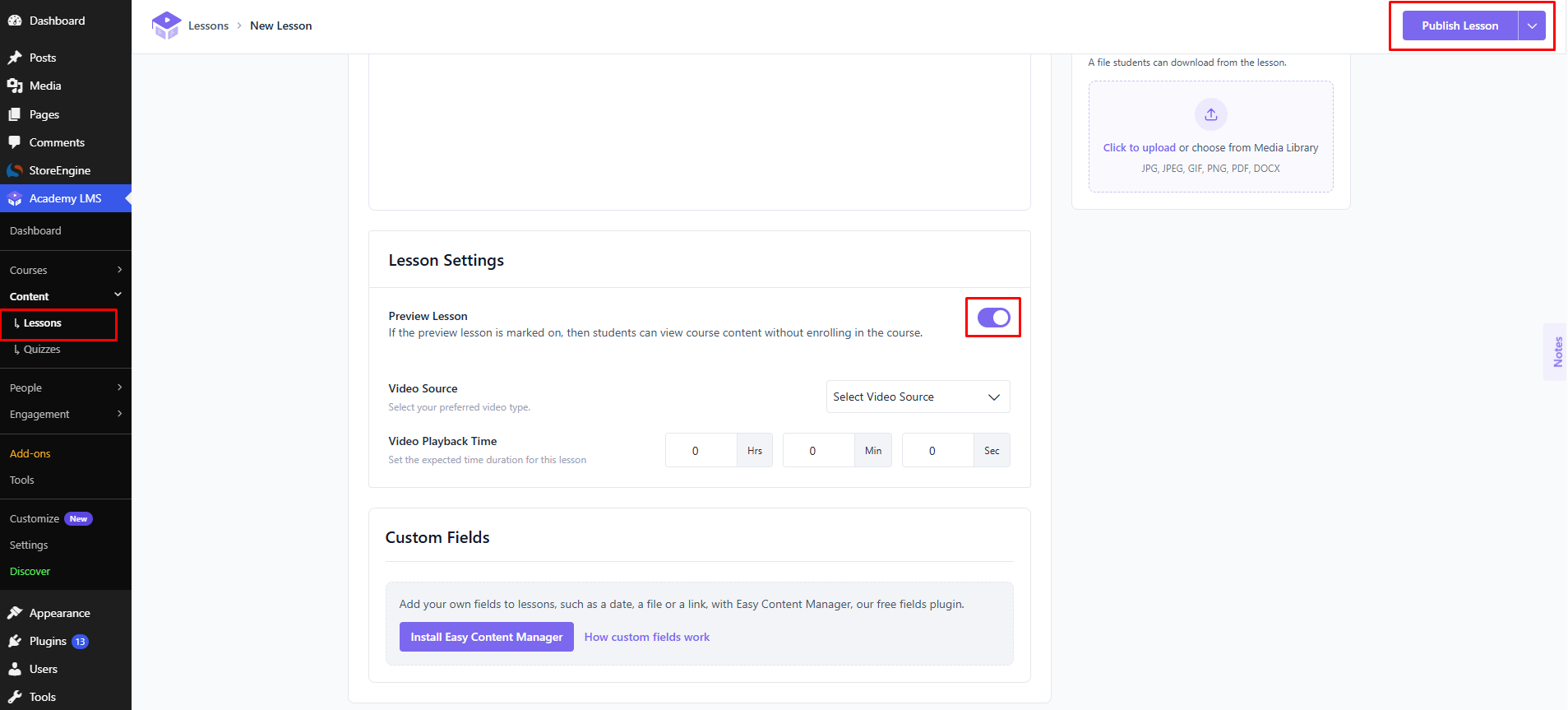Open Tools under Academy LMS

(x=22, y=480)
